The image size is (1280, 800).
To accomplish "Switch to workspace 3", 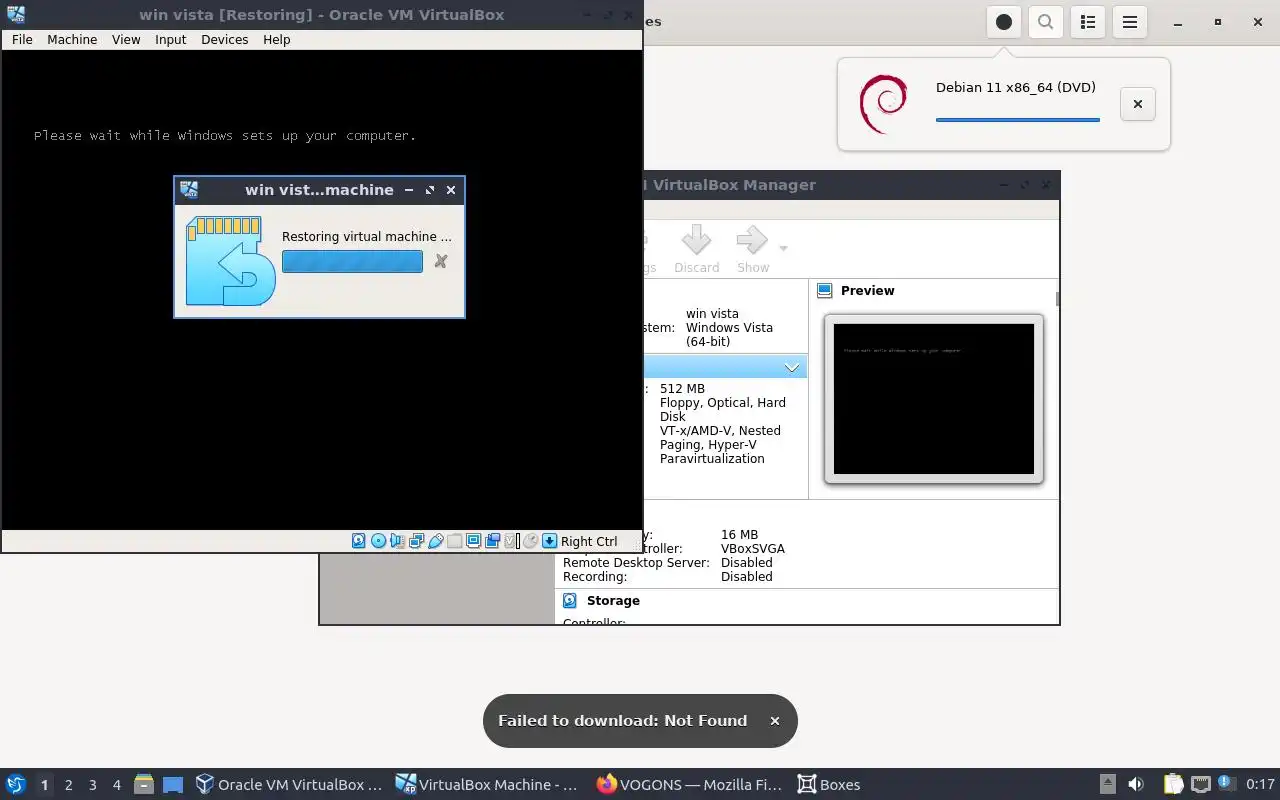I will pos(92,785).
